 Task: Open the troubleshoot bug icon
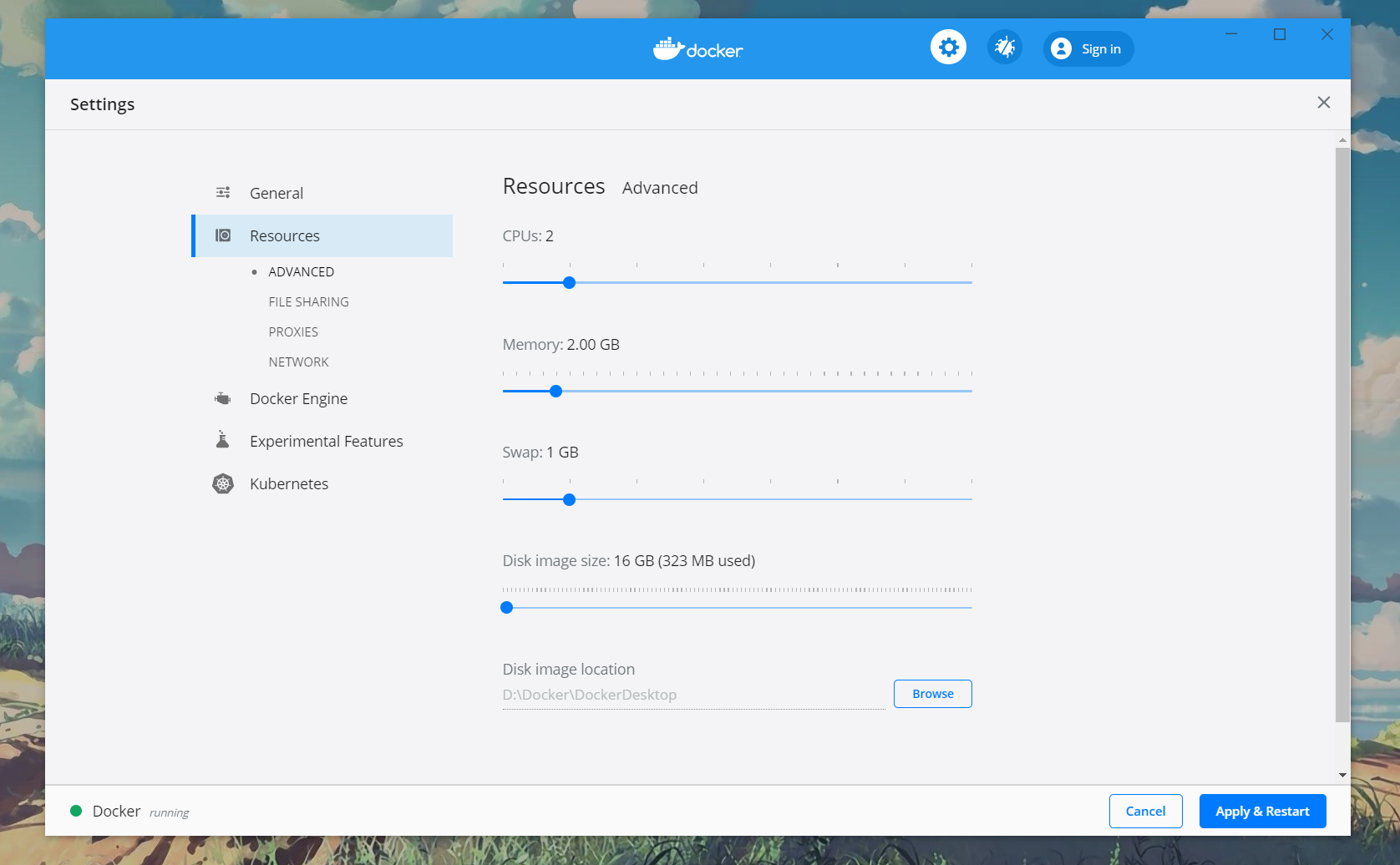coord(1005,48)
